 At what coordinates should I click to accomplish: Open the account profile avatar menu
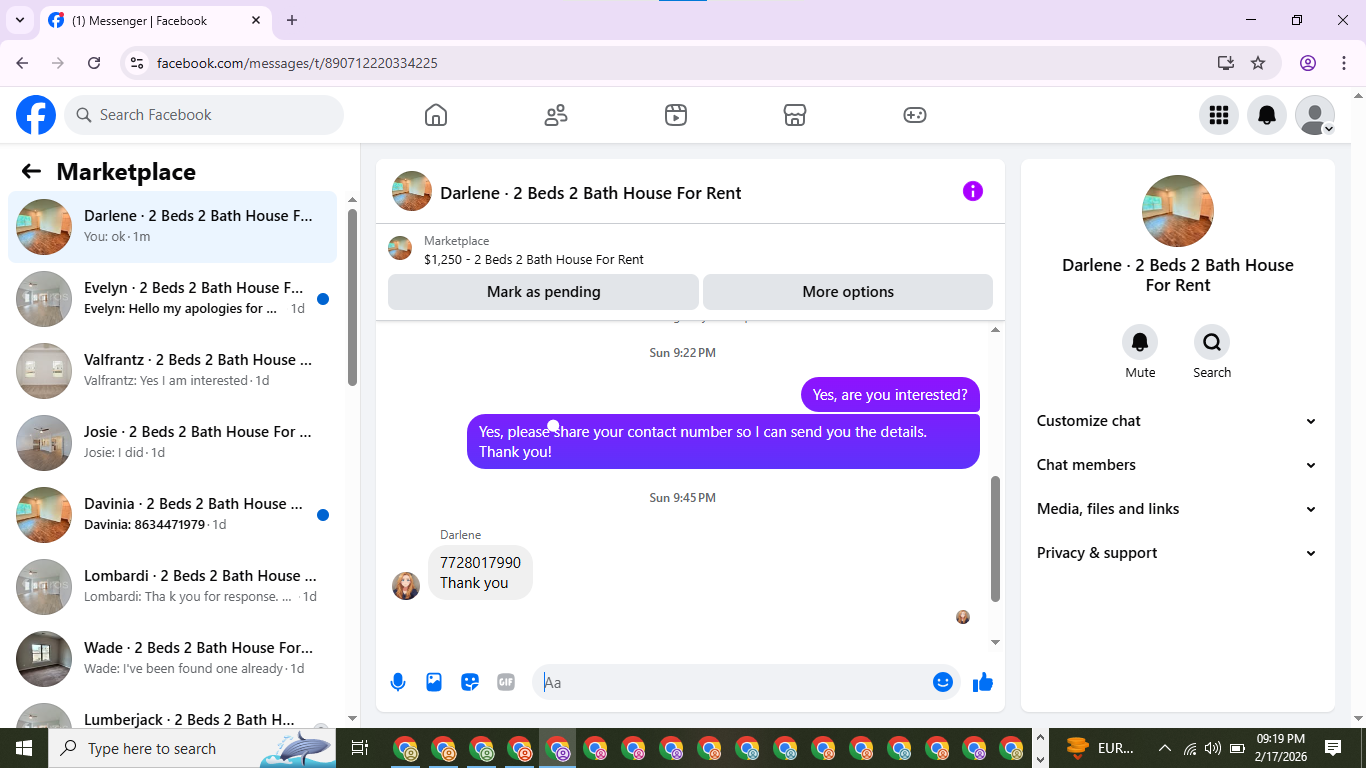pos(1315,115)
